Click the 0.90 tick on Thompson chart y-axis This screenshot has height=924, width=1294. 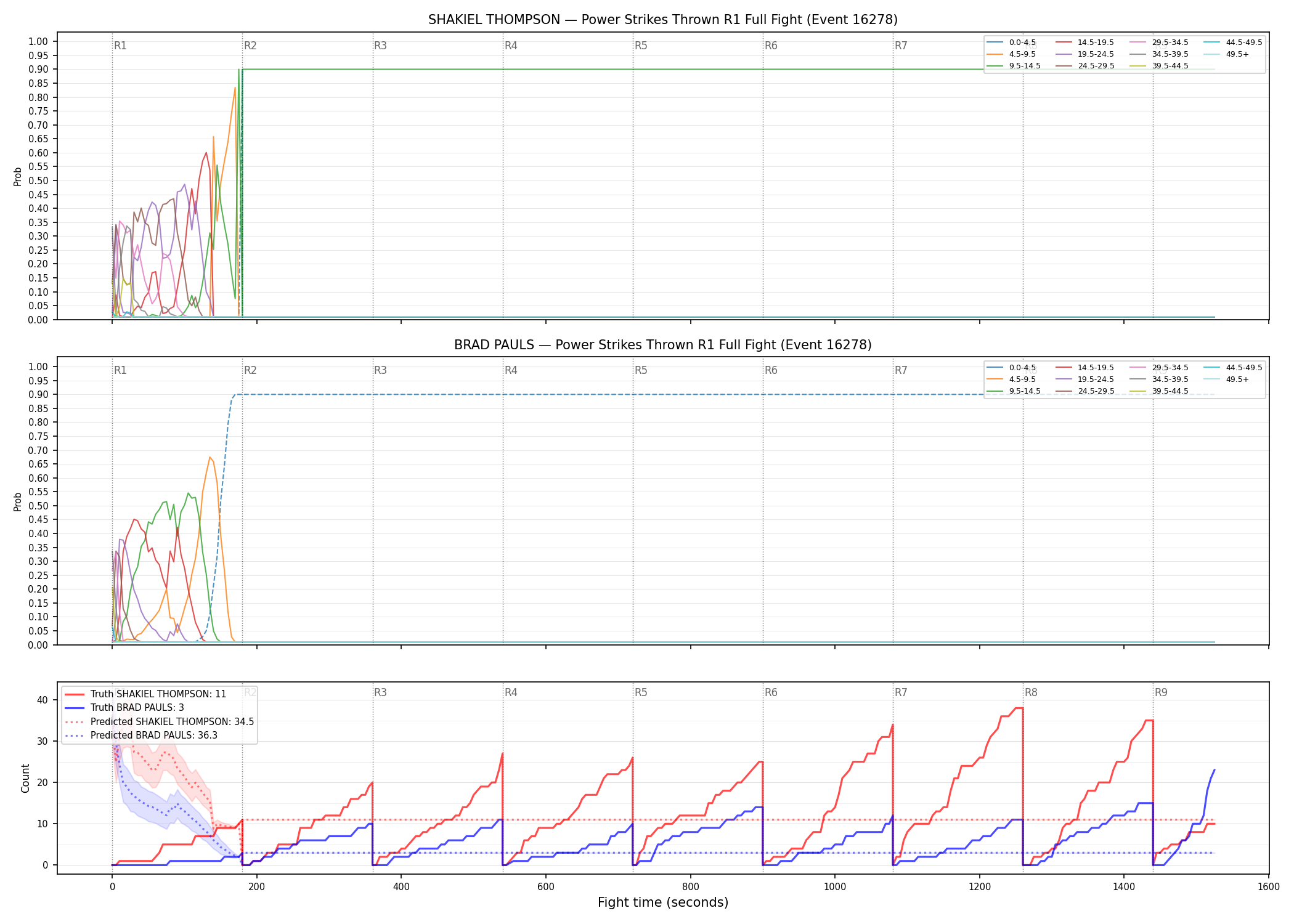click(38, 70)
